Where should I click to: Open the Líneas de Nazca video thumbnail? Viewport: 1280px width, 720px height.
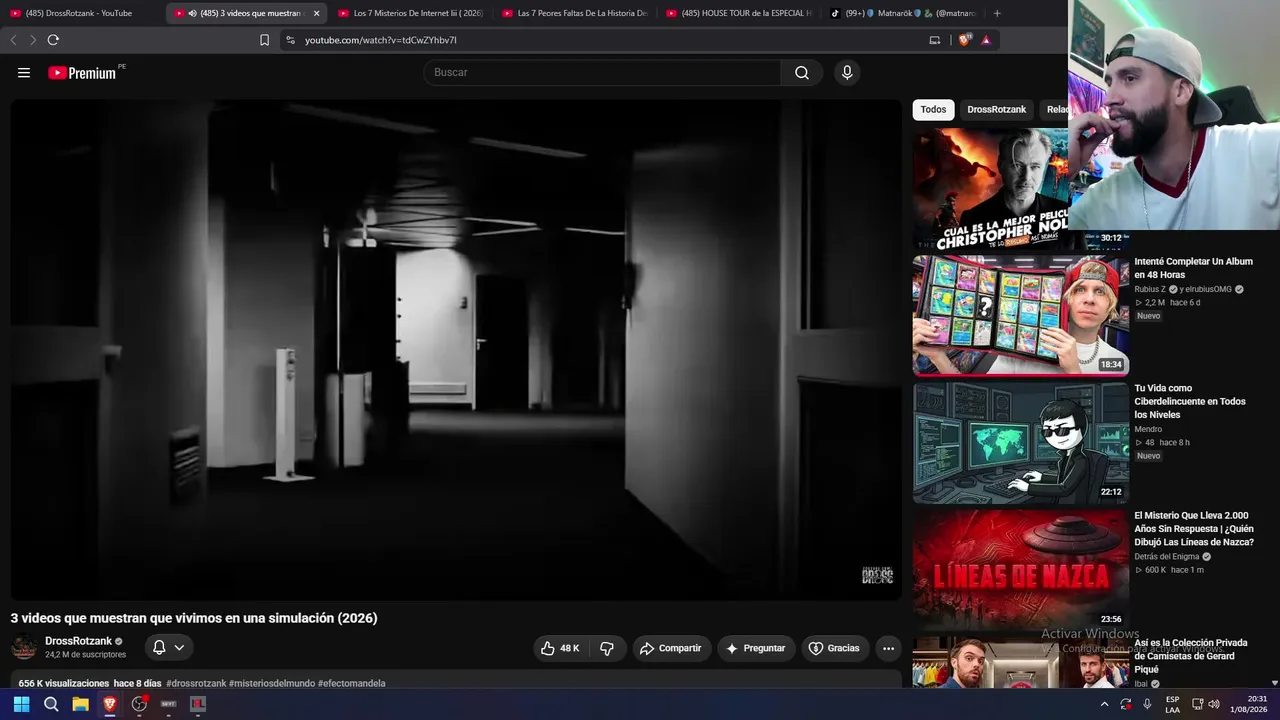(1021, 570)
